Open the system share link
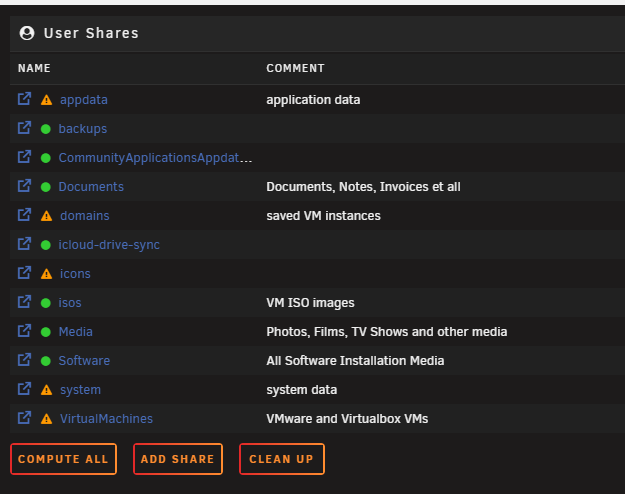 (x=81, y=390)
